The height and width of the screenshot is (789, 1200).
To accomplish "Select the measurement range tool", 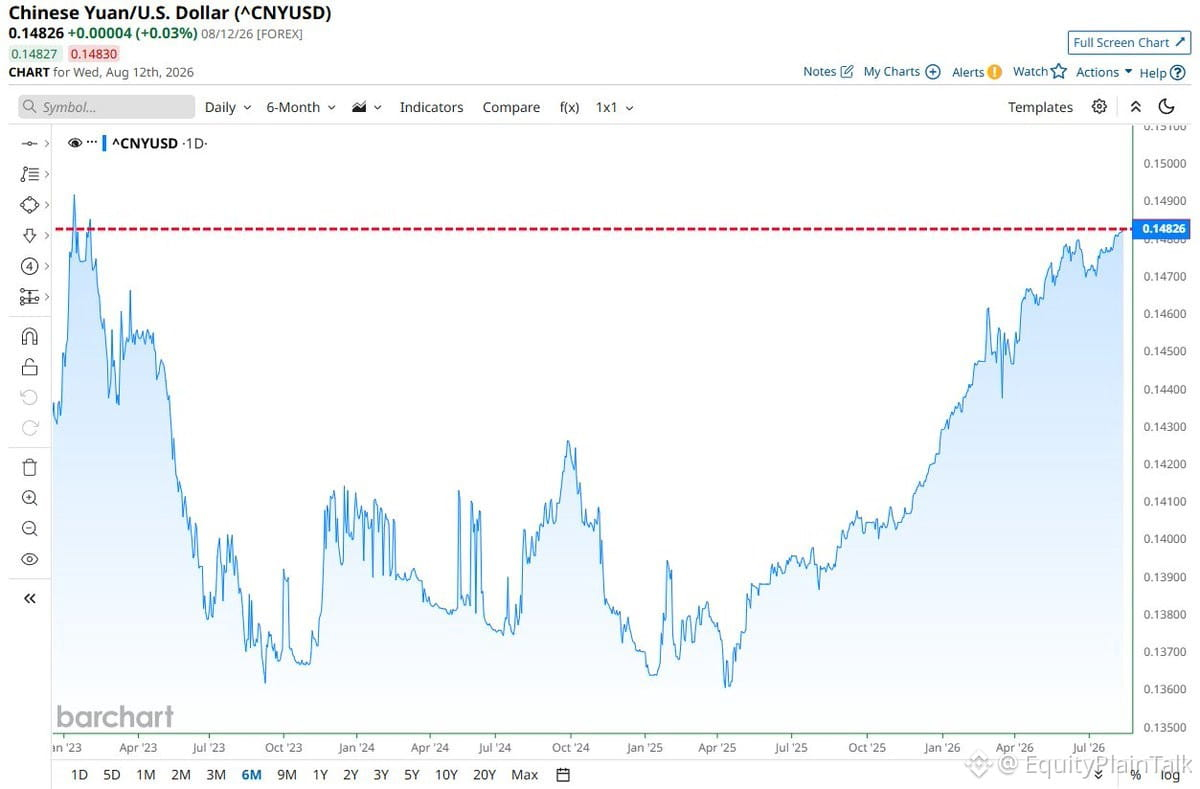I will 29,297.
